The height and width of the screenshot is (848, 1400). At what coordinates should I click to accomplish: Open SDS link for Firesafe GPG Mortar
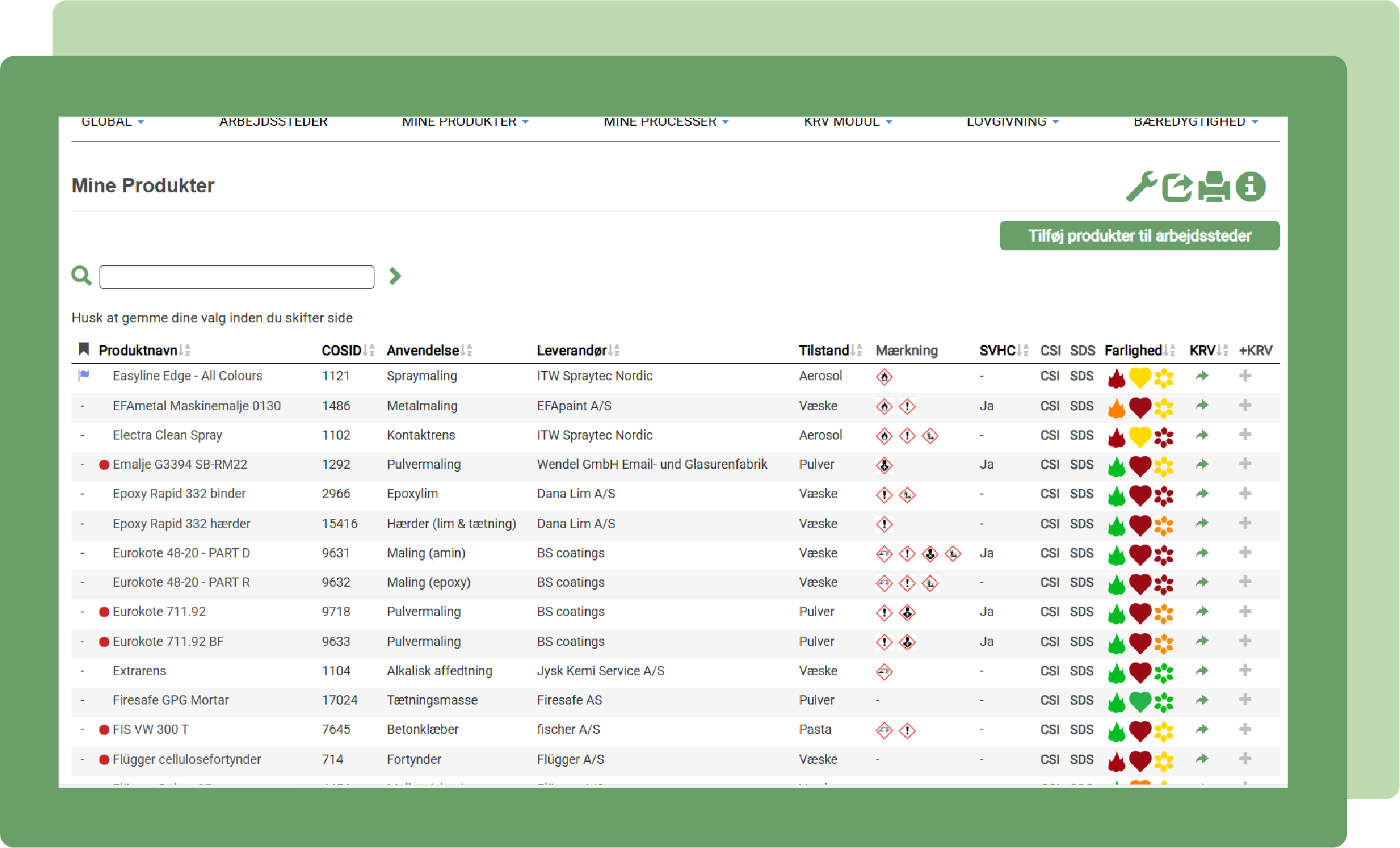(1081, 700)
